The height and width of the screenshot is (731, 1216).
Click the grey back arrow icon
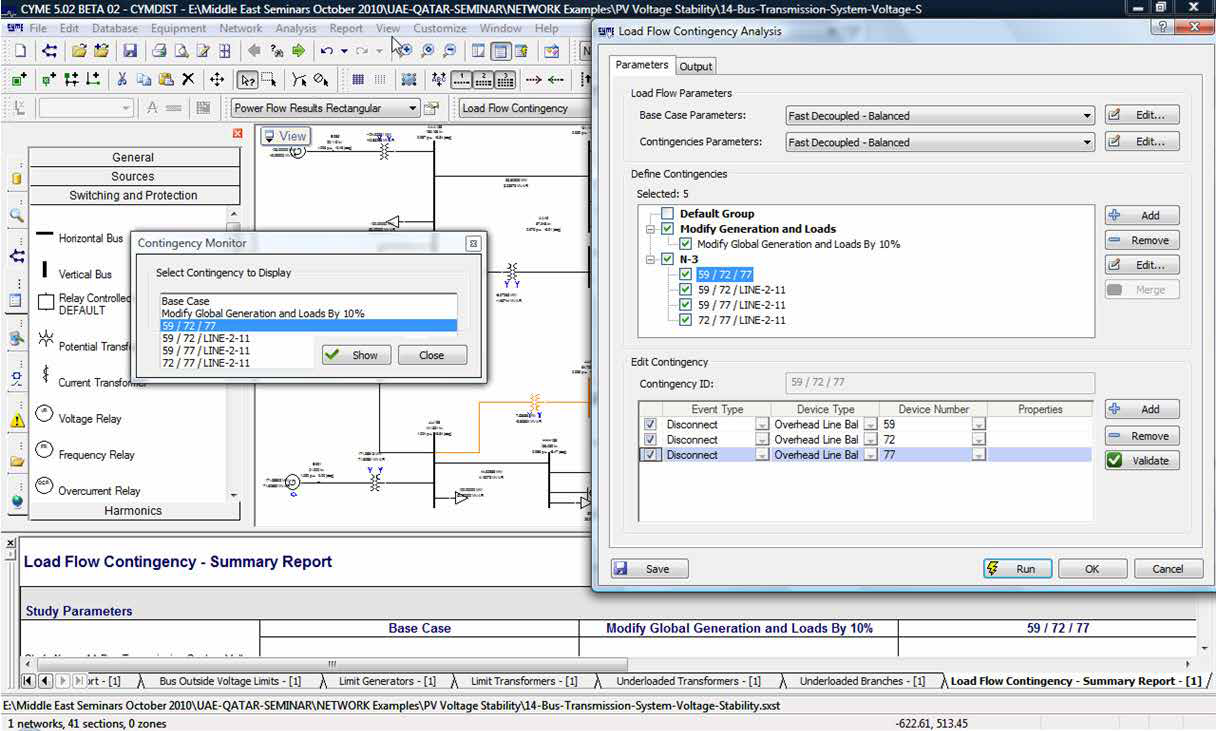254,51
